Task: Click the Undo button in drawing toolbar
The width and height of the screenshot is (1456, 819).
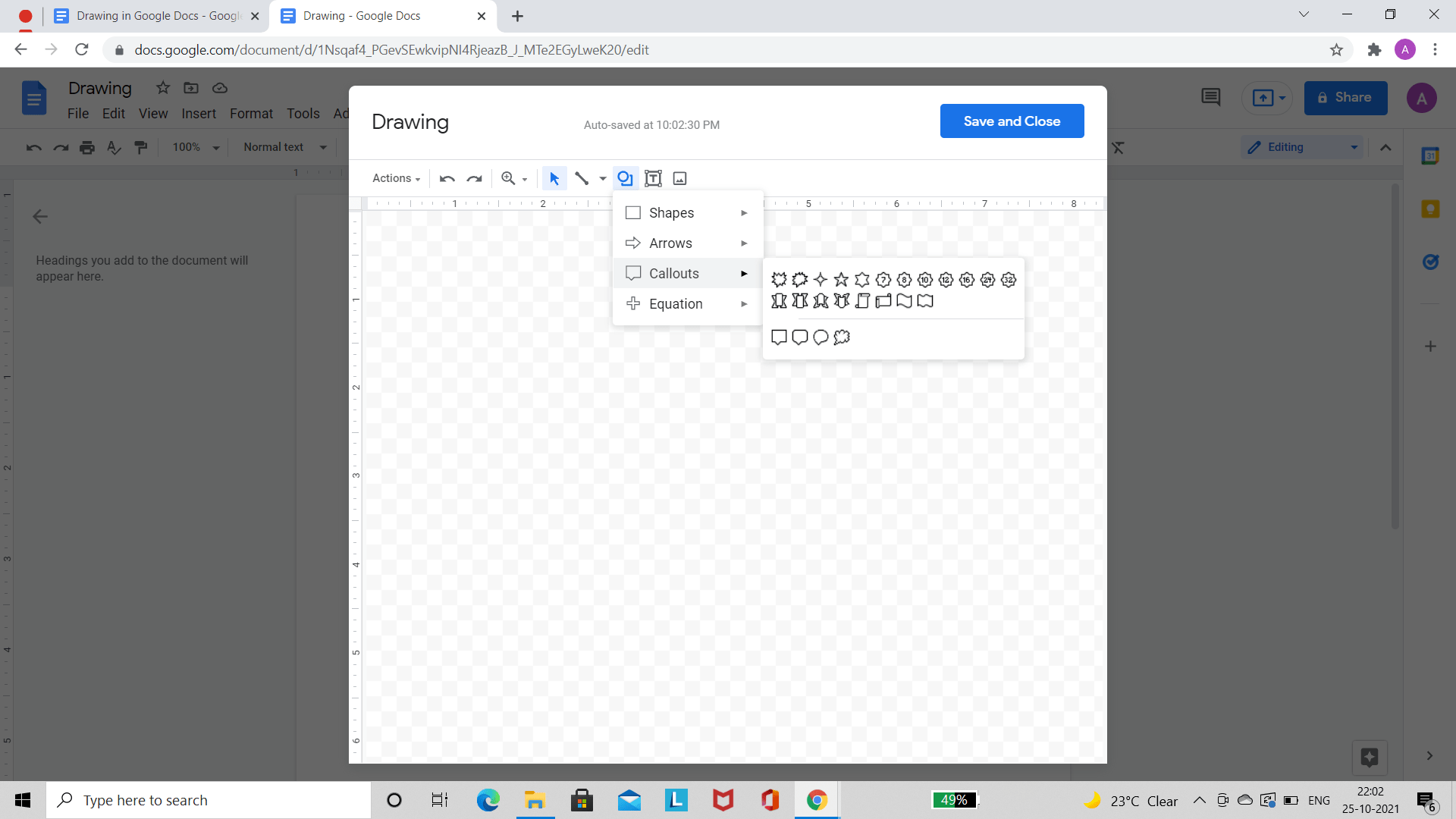Action: point(447,178)
